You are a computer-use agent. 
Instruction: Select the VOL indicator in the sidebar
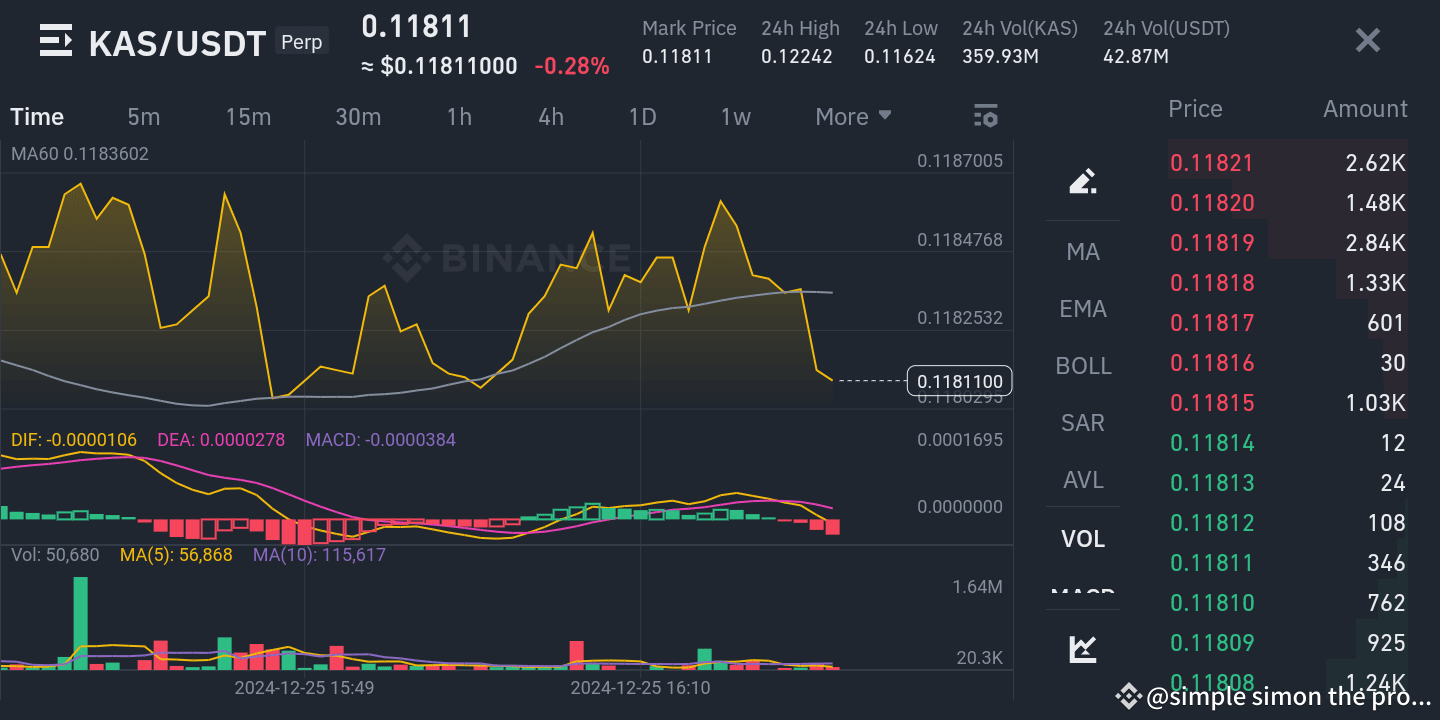(x=1083, y=537)
